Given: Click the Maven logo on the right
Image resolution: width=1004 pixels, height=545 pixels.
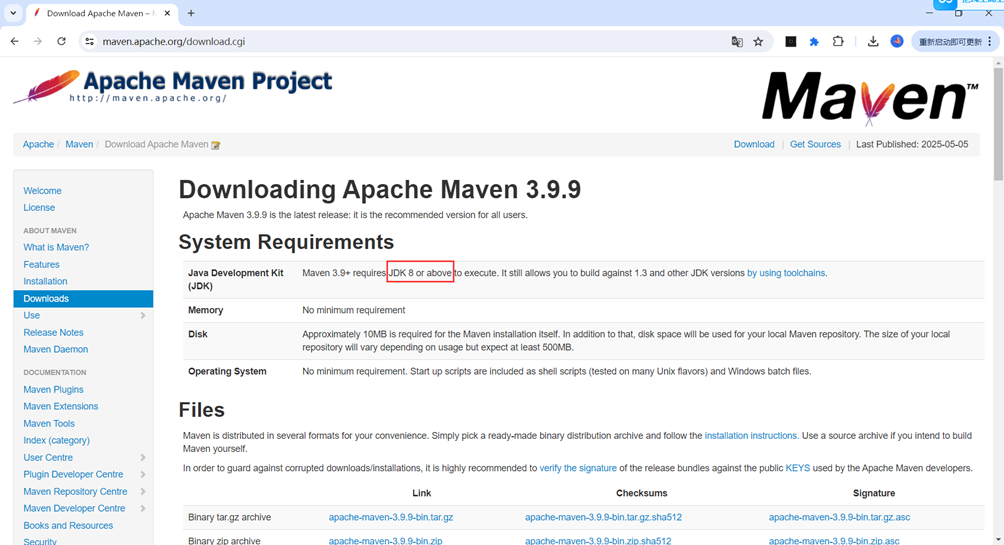Looking at the screenshot, I should [870, 97].
